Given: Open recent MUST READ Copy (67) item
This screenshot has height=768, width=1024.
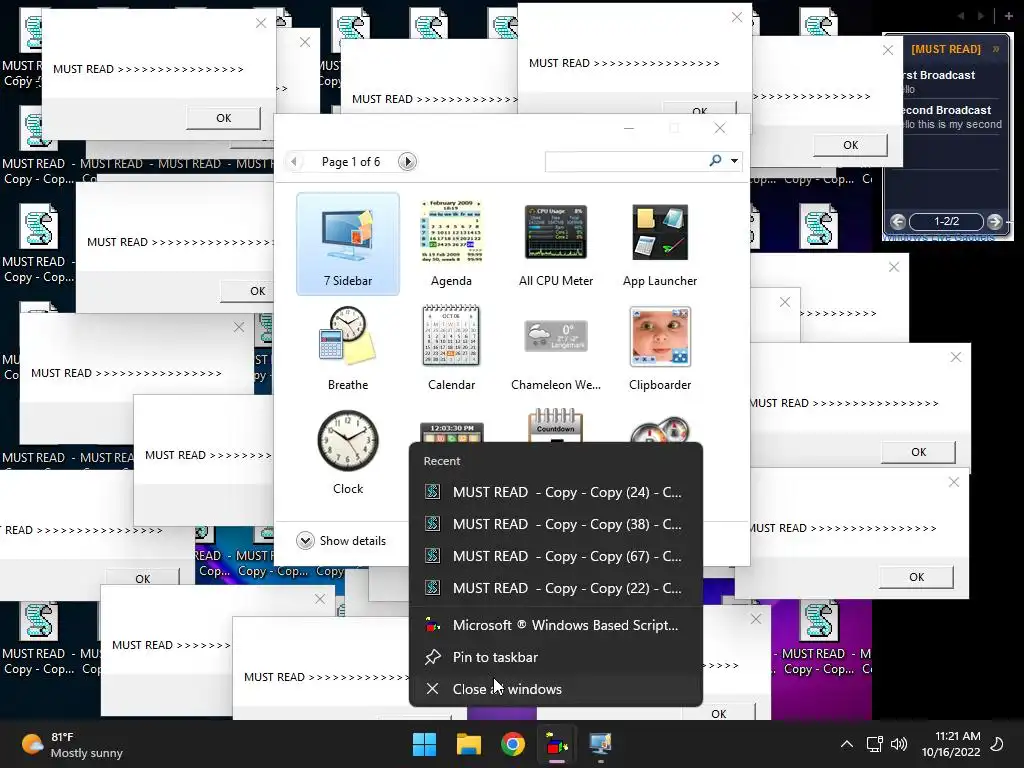Looking at the screenshot, I should (556, 556).
